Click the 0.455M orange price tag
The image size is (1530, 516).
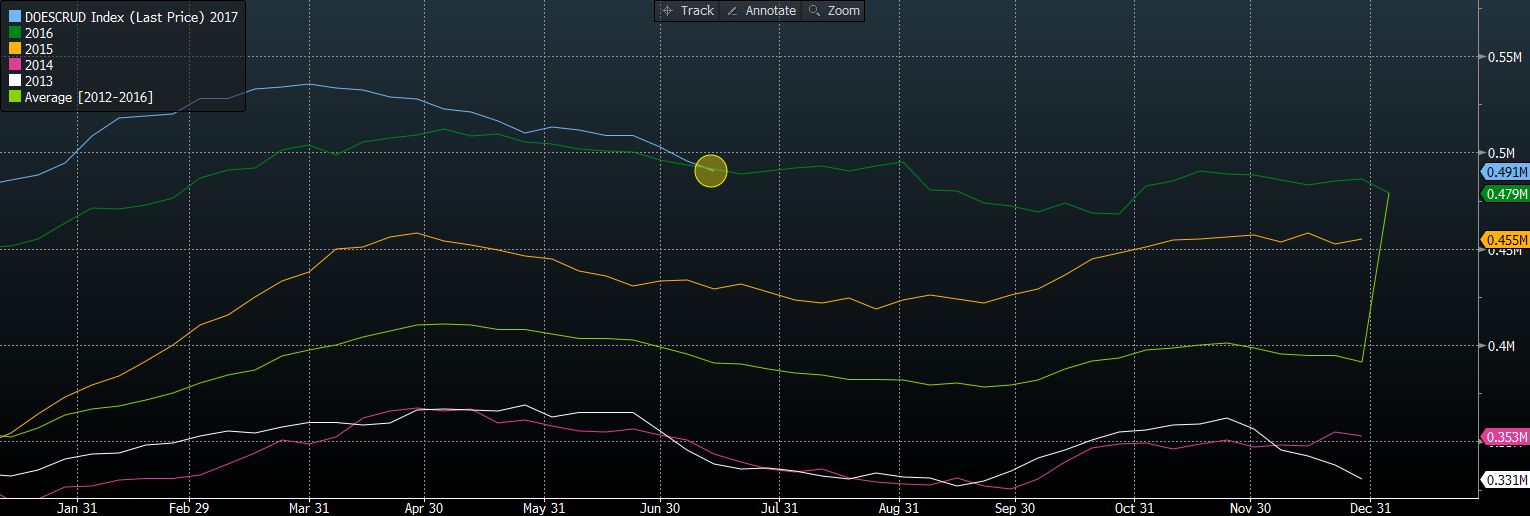pyautogui.click(x=1505, y=240)
